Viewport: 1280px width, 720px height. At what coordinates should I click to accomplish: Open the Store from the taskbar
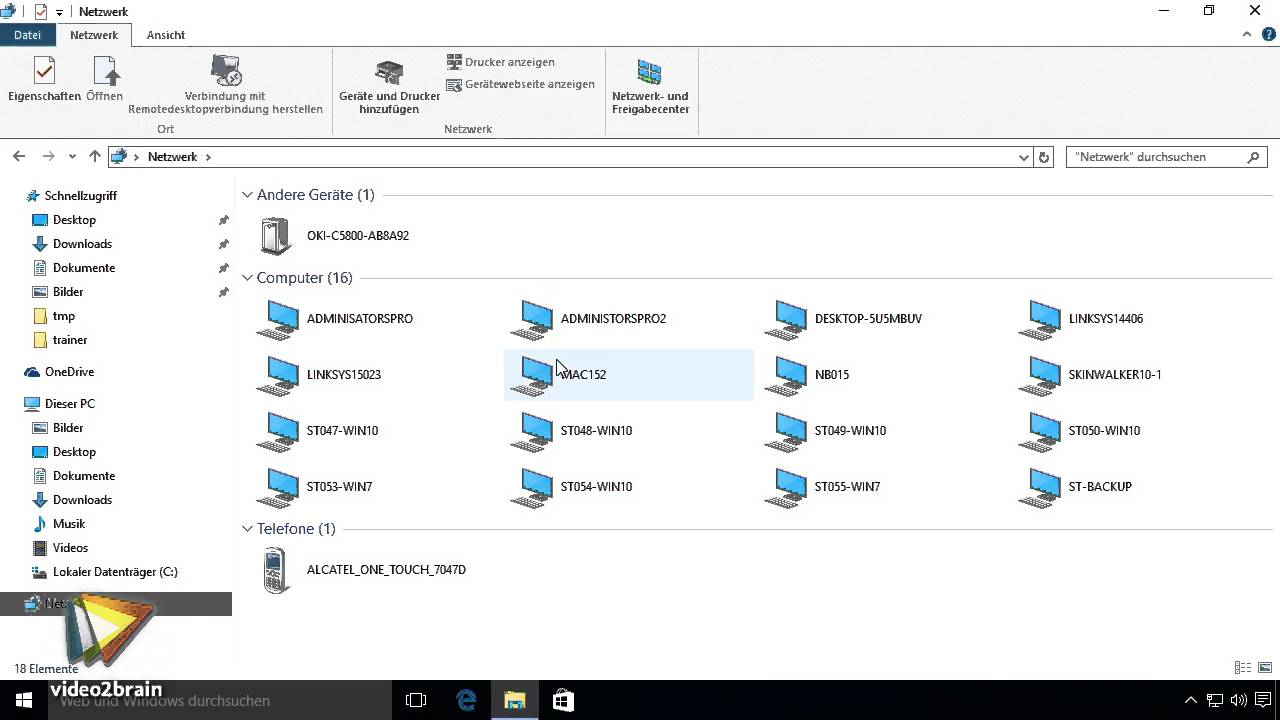(562, 701)
